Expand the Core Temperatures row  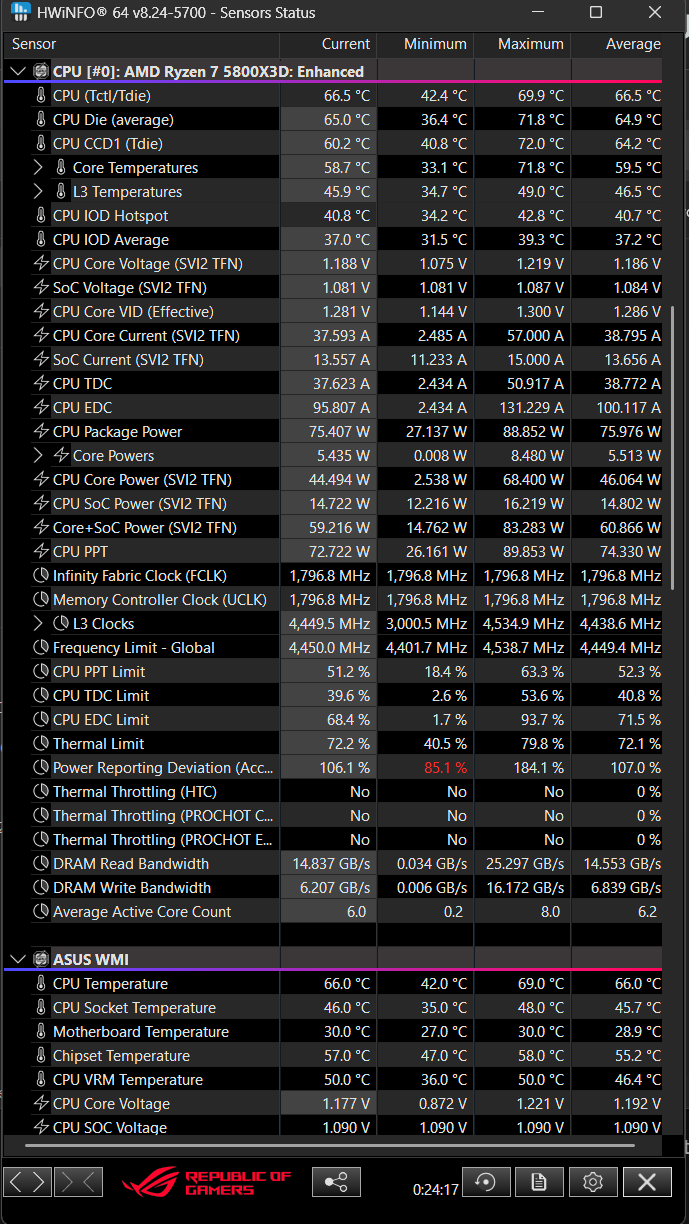[x=38, y=167]
